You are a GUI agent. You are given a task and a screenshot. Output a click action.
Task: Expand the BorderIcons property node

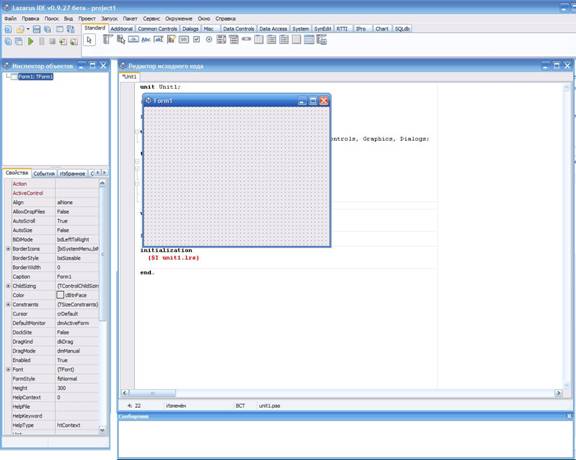pos(8,249)
